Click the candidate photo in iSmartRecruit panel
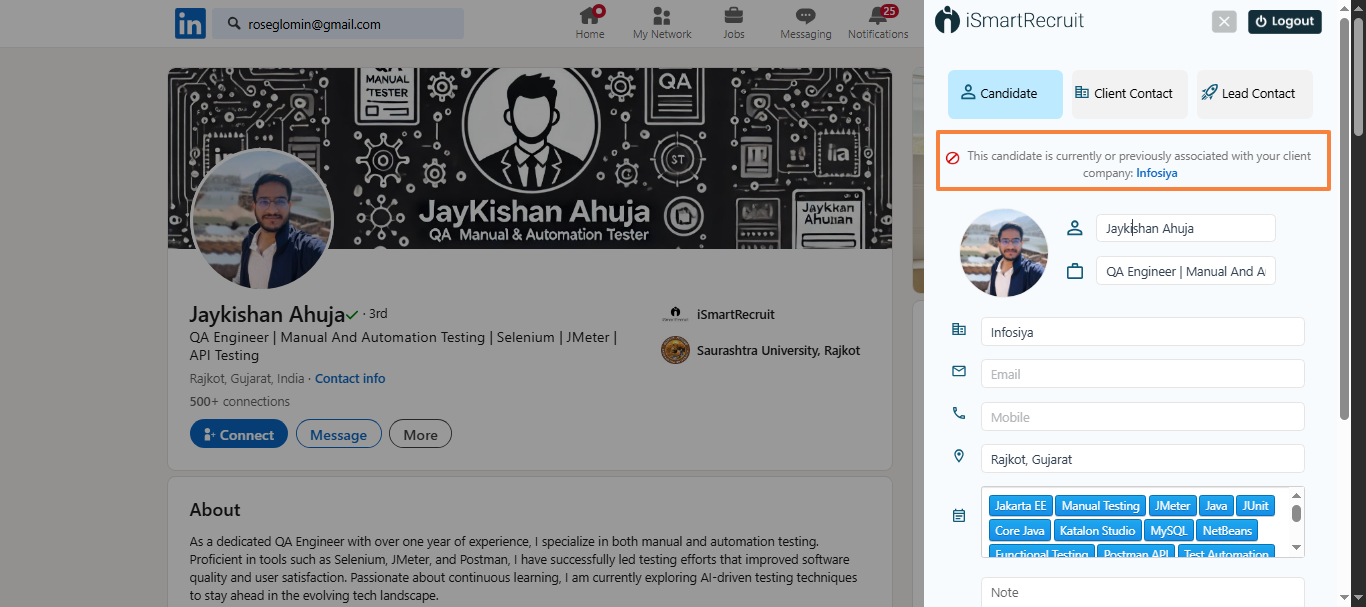This screenshot has height=607, width=1366. (1004, 253)
